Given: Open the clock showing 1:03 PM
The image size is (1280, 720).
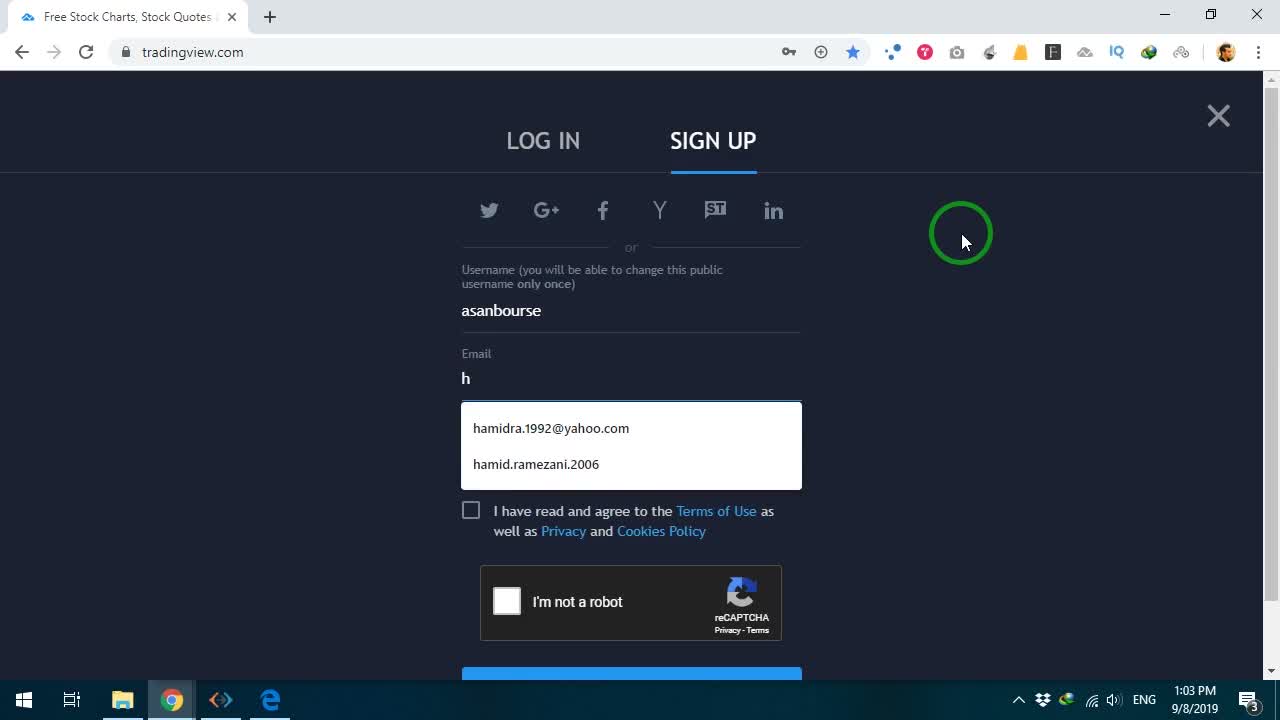Looking at the screenshot, I should [x=1195, y=700].
